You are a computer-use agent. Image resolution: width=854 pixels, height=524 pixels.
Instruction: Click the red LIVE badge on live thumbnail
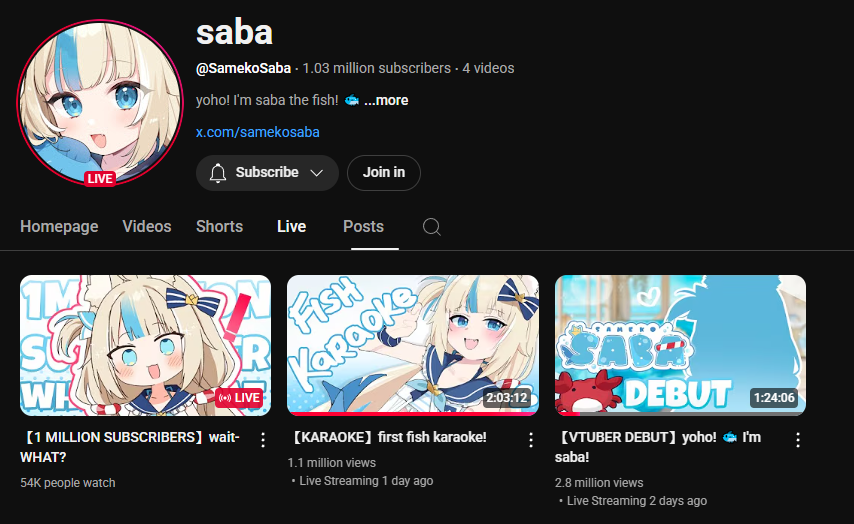pyautogui.click(x=239, y=398)
